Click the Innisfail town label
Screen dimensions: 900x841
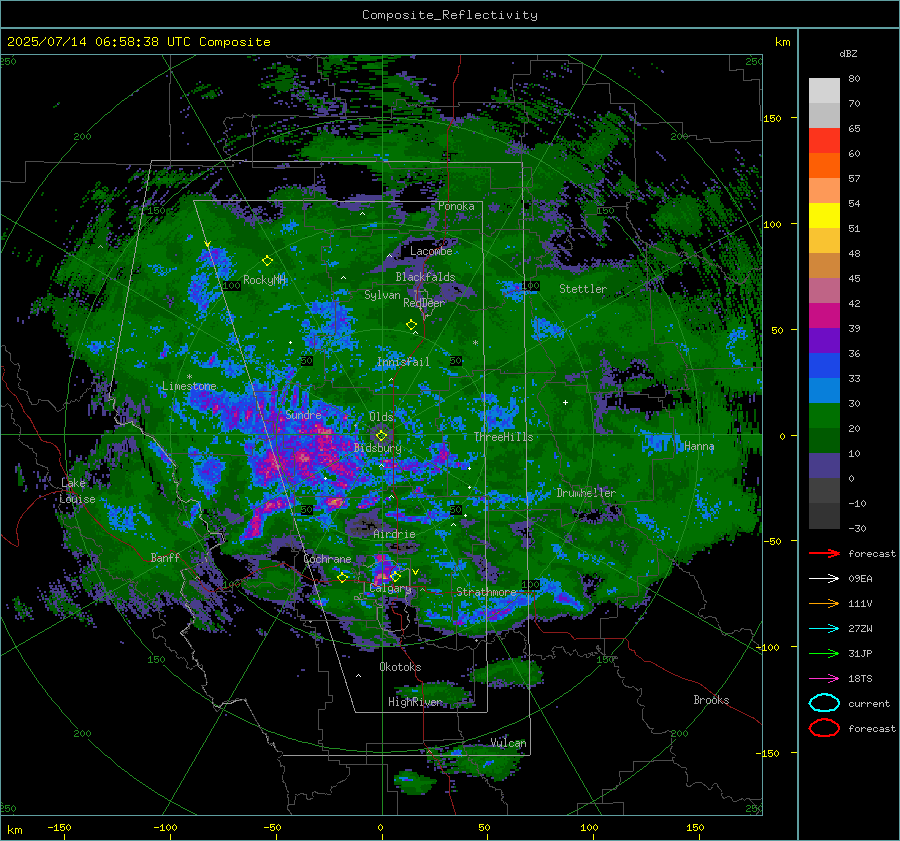[x=403, y=362]
